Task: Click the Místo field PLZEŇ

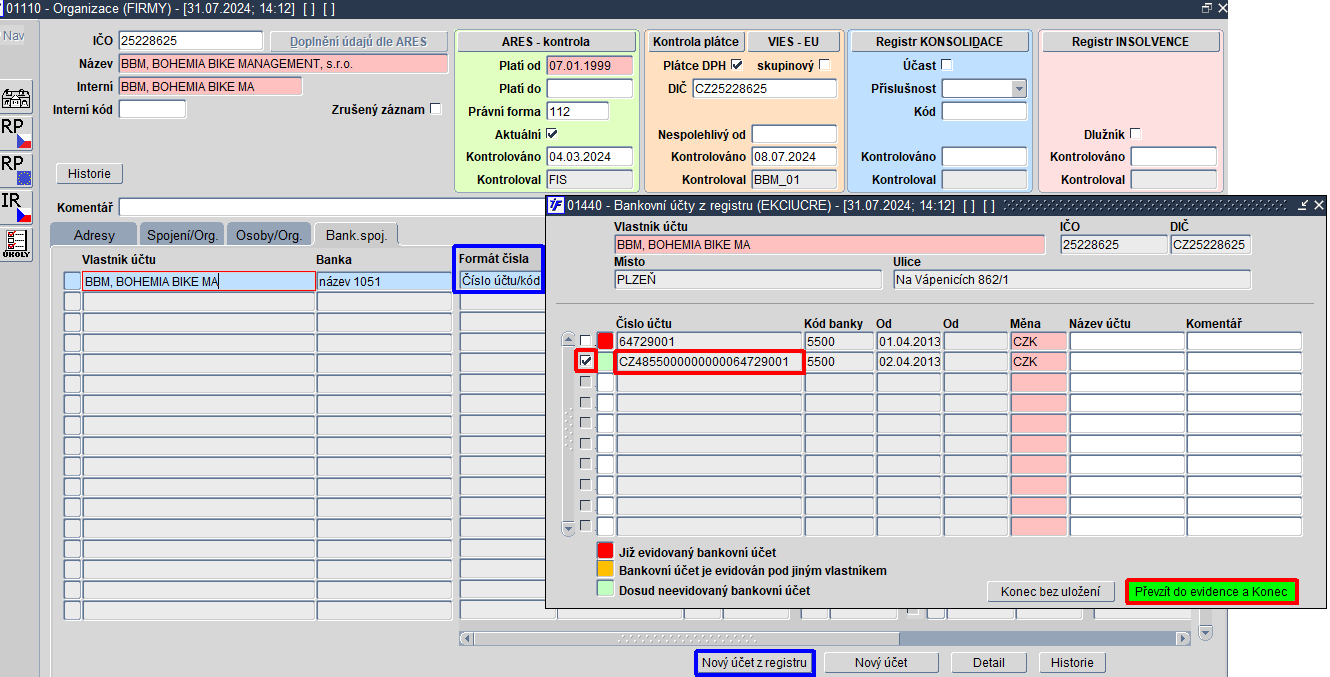Action: [750, 279]
